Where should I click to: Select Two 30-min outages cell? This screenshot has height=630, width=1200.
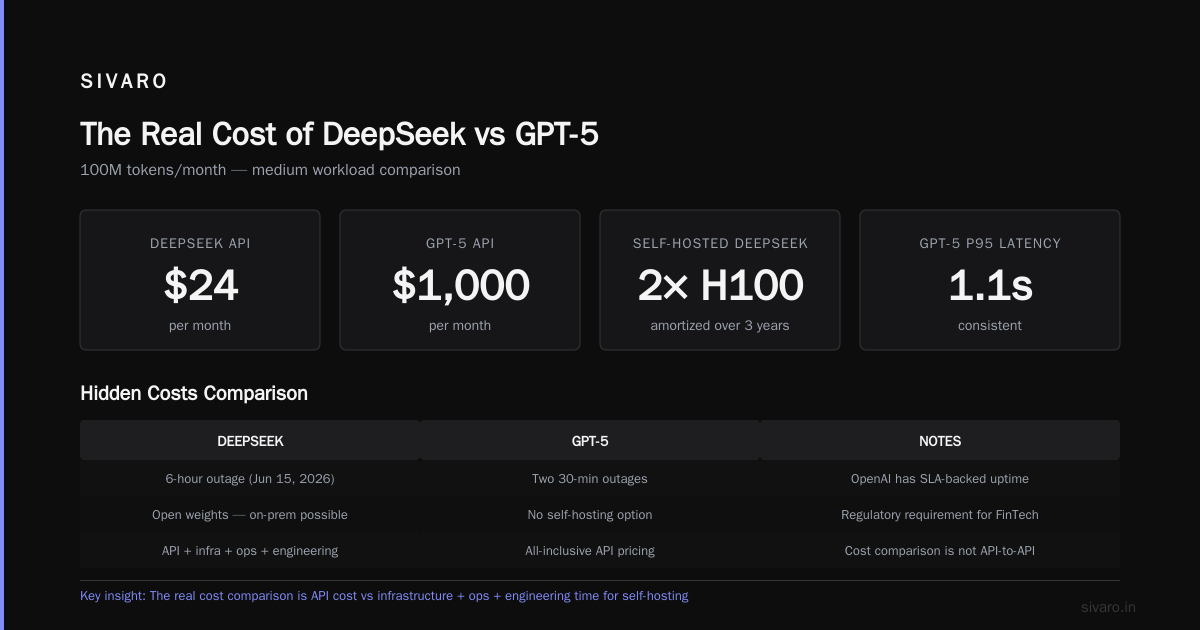coord(590,479)
